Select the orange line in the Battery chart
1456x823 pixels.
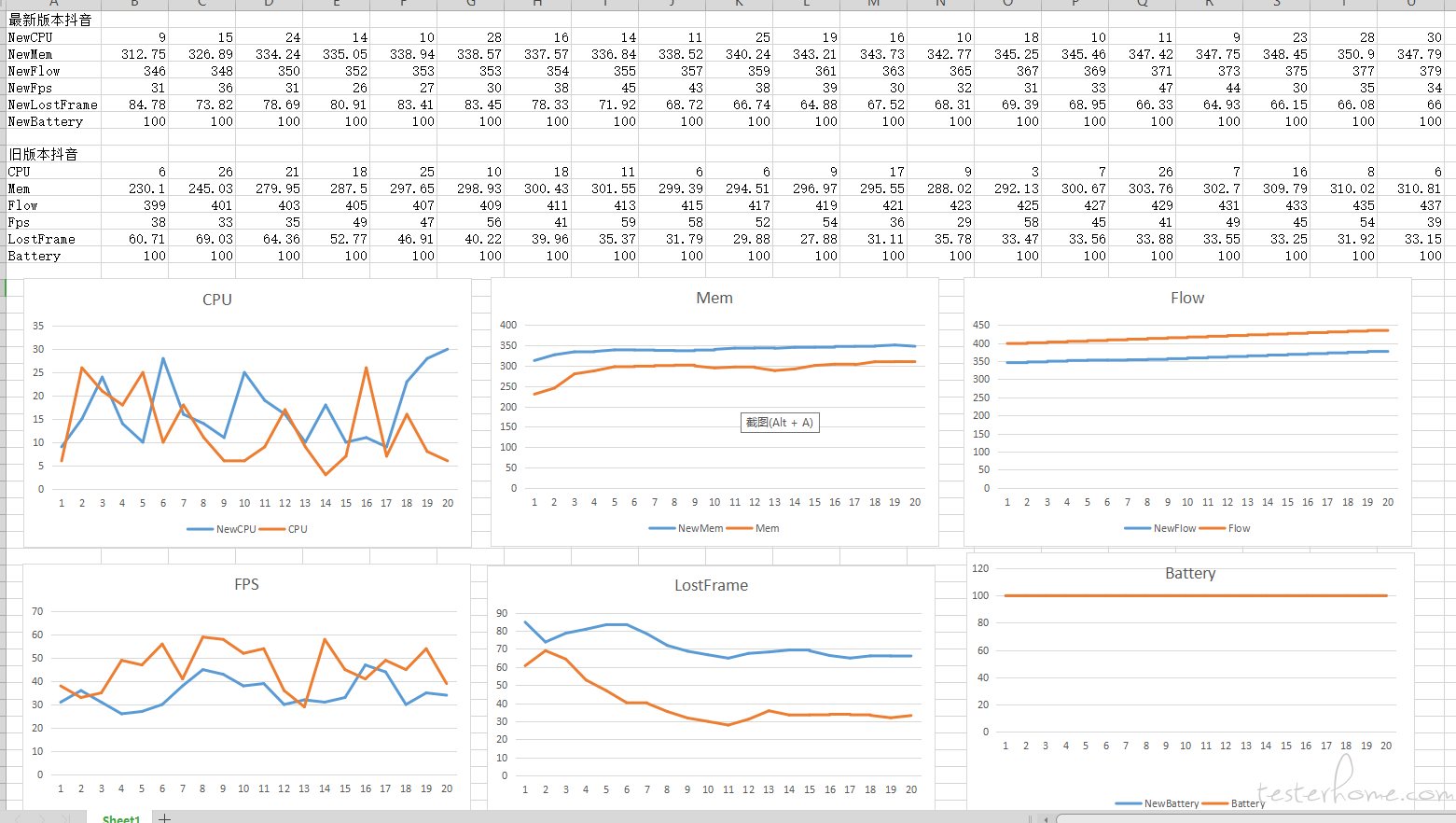[x=1196, y=595]
